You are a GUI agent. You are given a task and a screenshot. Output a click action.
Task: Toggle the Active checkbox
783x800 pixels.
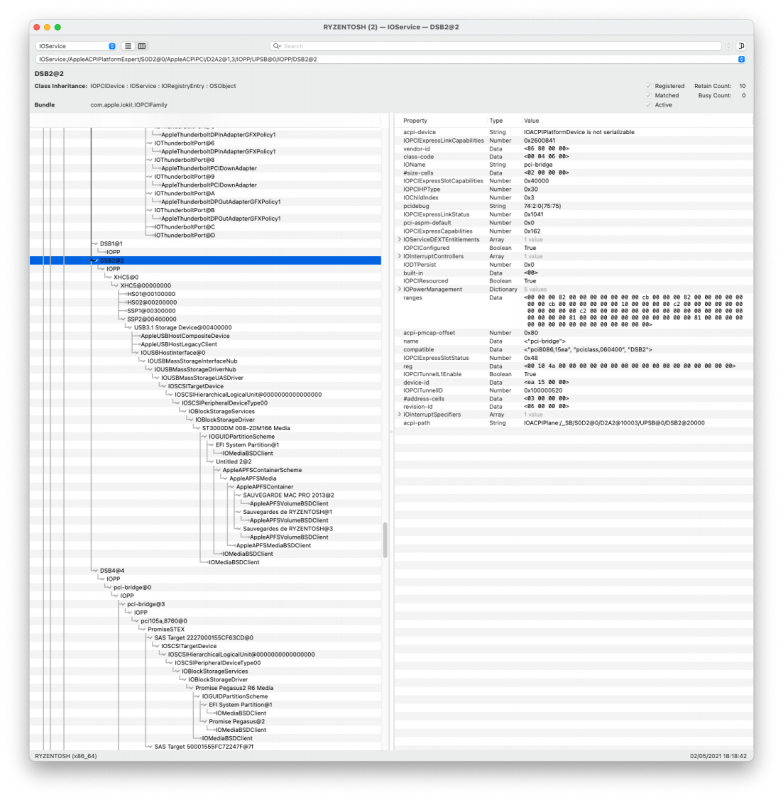(x=648, y=105)
